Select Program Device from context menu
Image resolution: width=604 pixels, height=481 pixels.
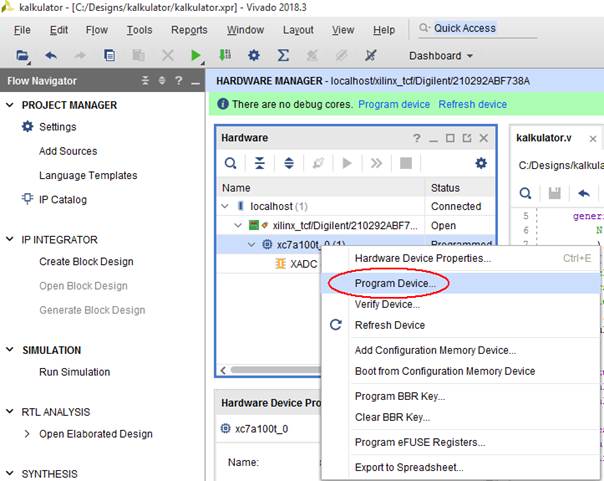[x=395, y=283]
